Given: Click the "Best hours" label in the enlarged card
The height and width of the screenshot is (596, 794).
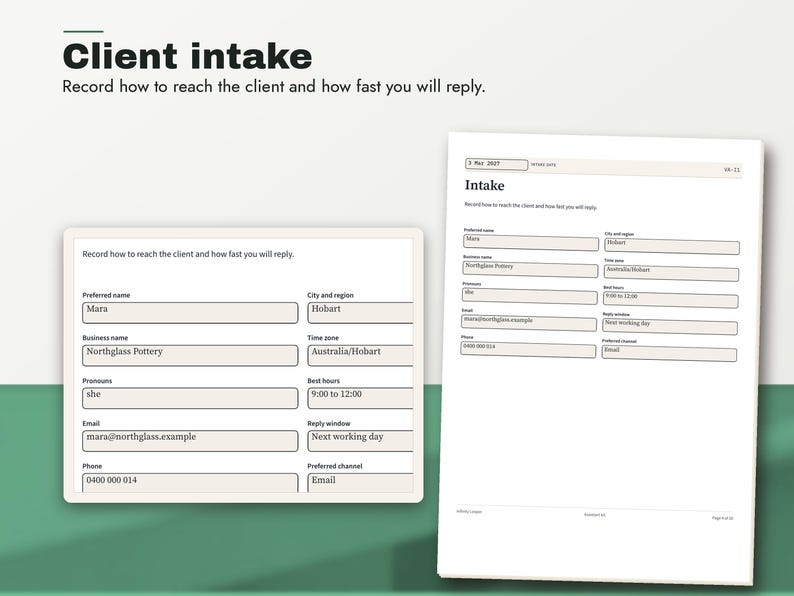Looking at the screenshot, I should (x=324, y=381).
